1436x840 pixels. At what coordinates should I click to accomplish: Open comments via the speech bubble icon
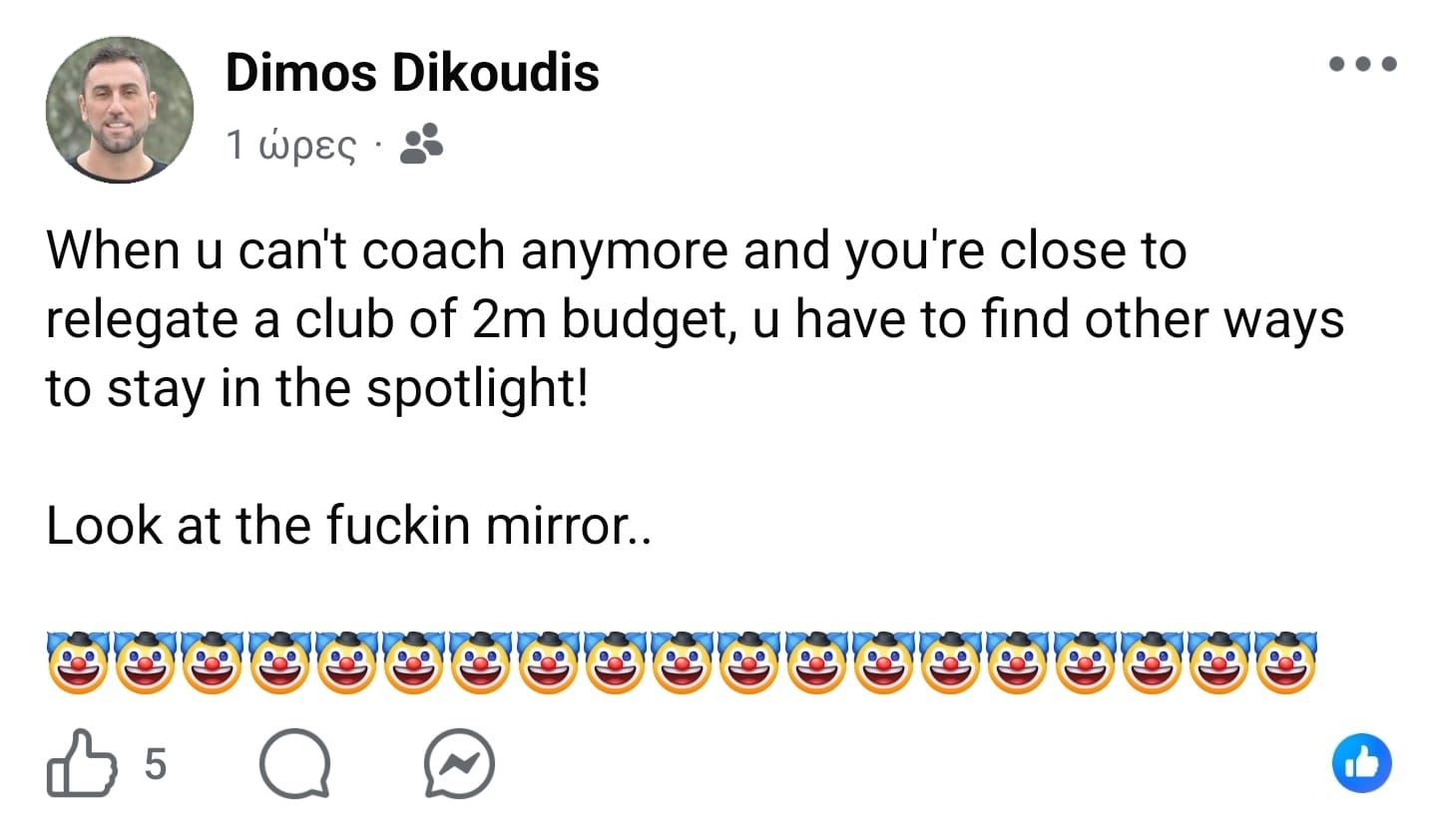[294, 765]
